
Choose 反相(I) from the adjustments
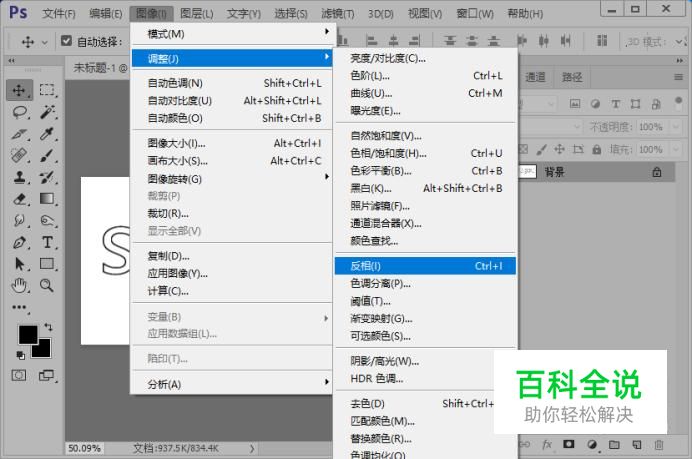(x=425, y=266)
